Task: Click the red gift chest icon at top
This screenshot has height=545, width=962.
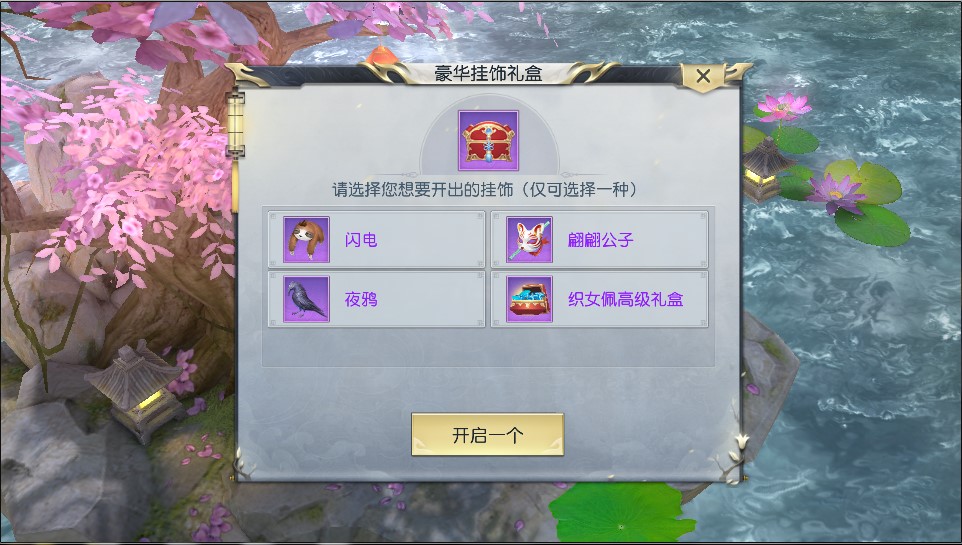Action: pos(488,141)
